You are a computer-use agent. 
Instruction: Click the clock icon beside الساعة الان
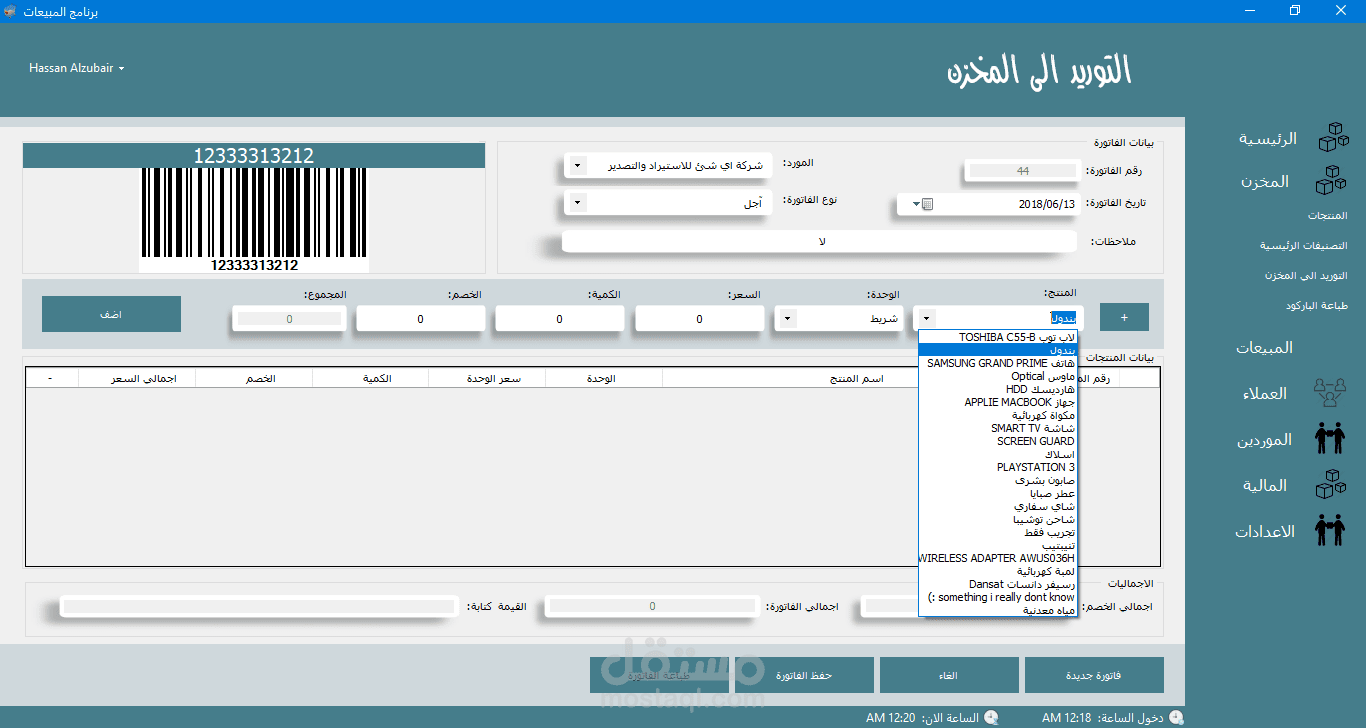click(990, 717)
